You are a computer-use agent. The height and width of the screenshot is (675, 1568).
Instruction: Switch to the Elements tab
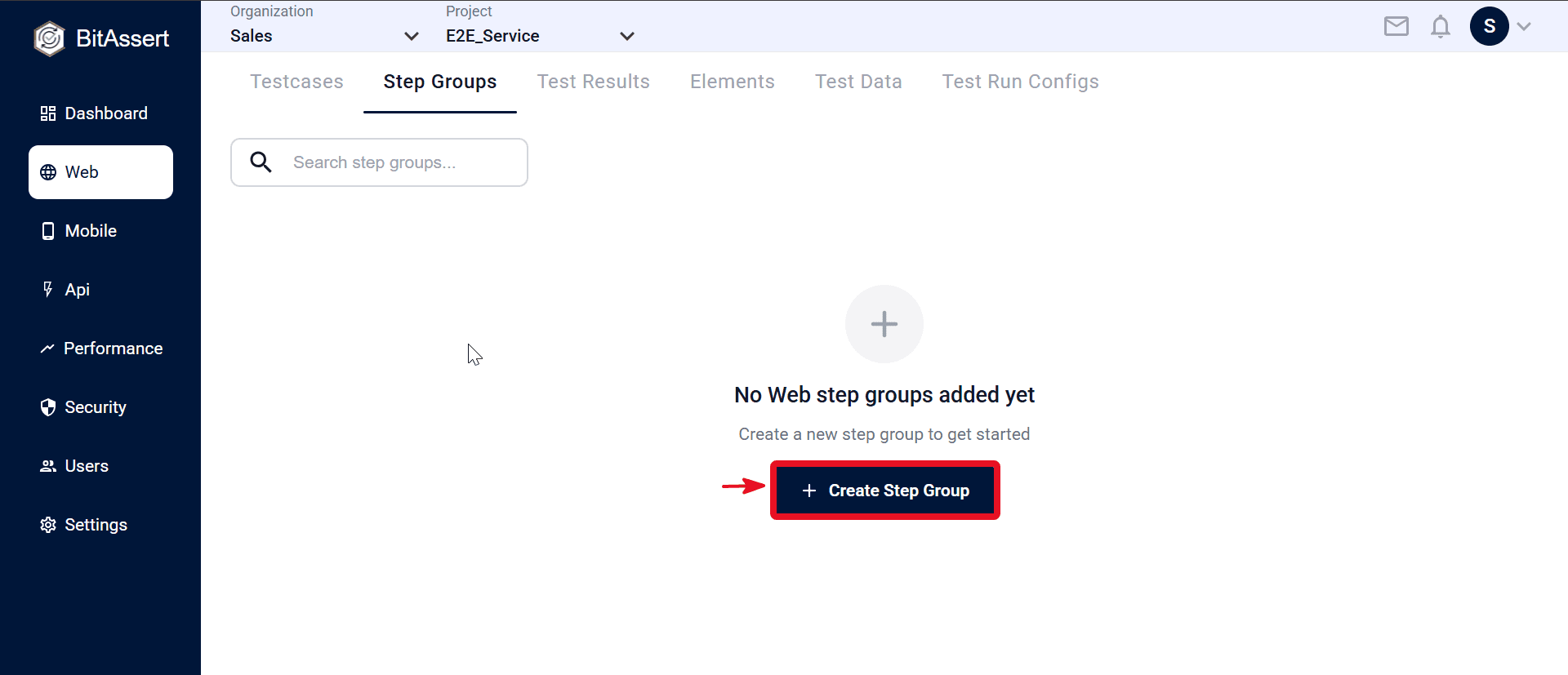733,82
